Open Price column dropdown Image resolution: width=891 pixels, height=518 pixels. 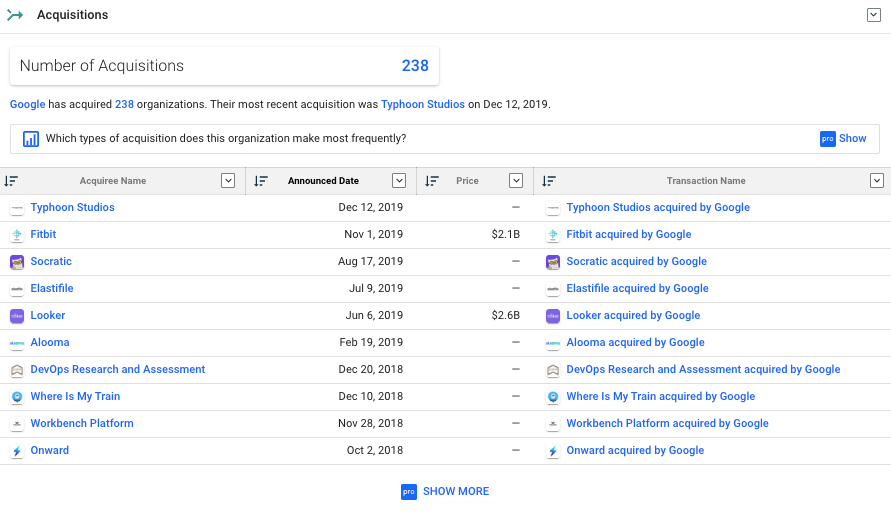point(516,181)
